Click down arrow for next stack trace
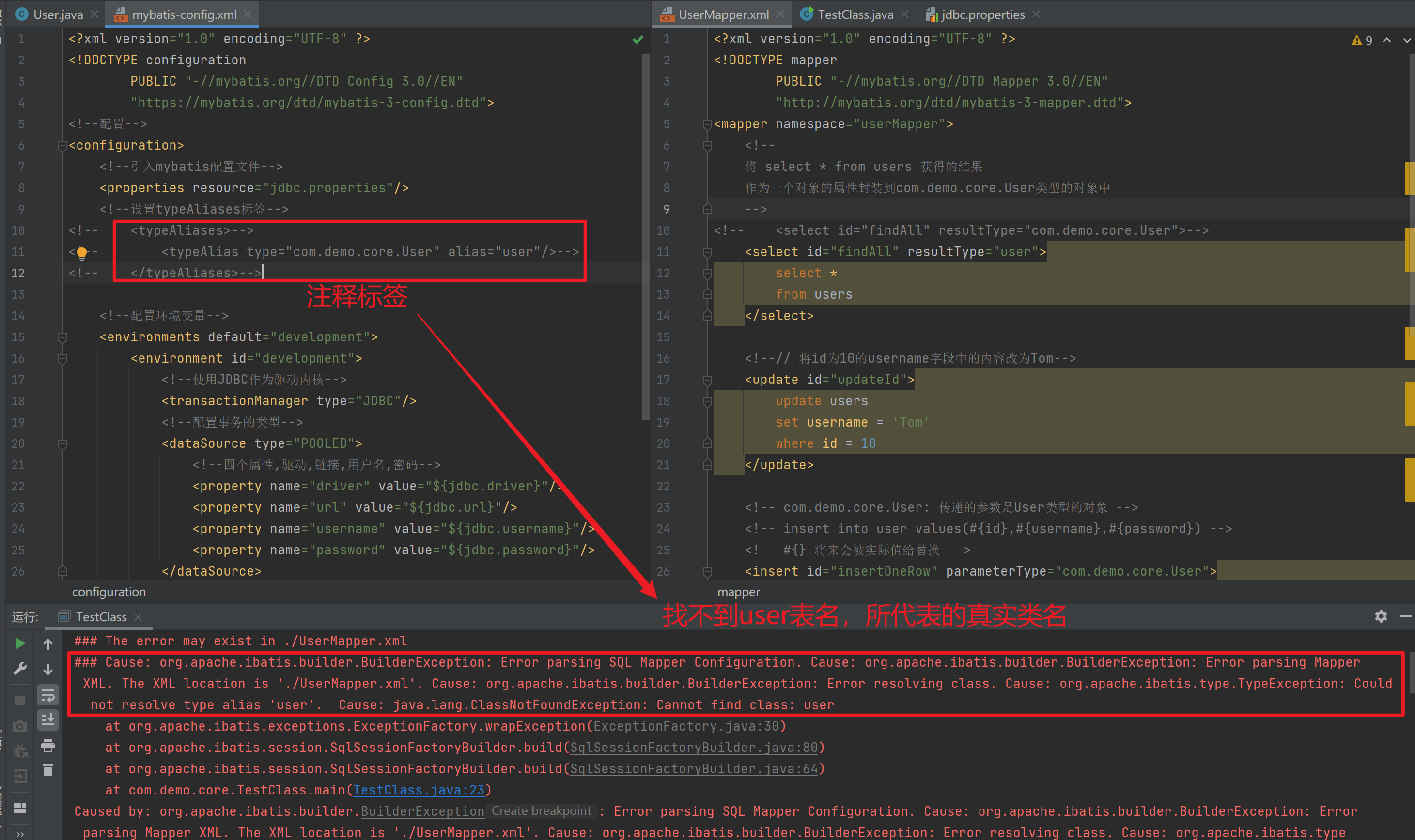Screen dimensions: 1415x840 tap(48, 670)
